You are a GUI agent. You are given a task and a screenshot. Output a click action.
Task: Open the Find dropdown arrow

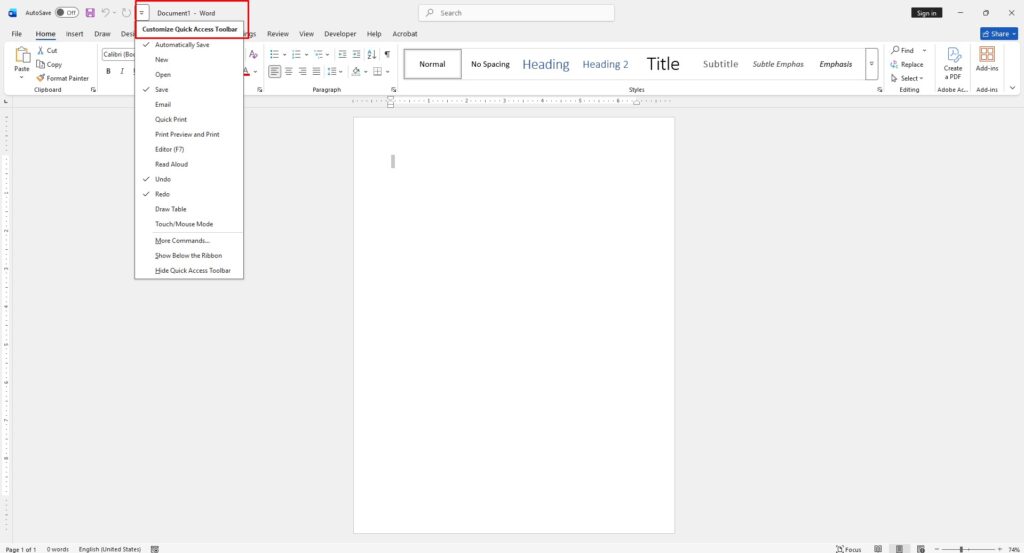click(924, 50)
